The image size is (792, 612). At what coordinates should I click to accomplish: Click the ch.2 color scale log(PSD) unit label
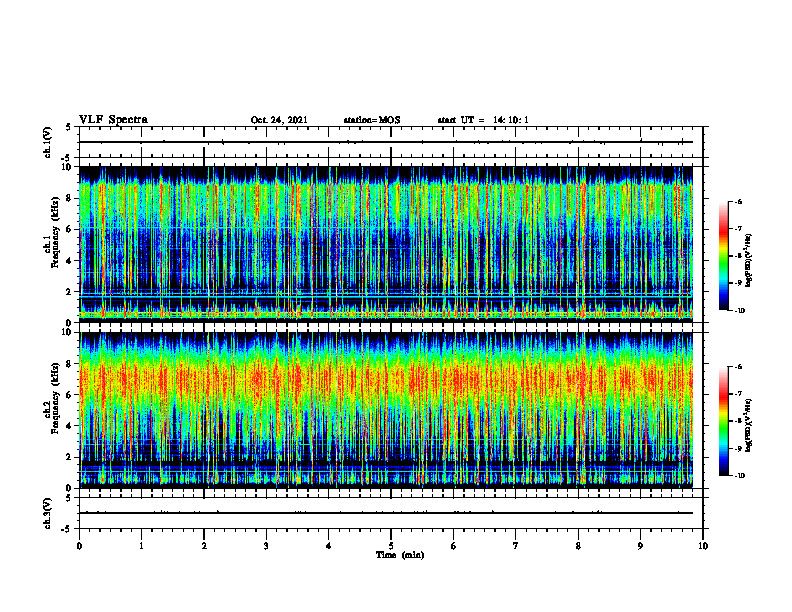(x=749, y=426)
